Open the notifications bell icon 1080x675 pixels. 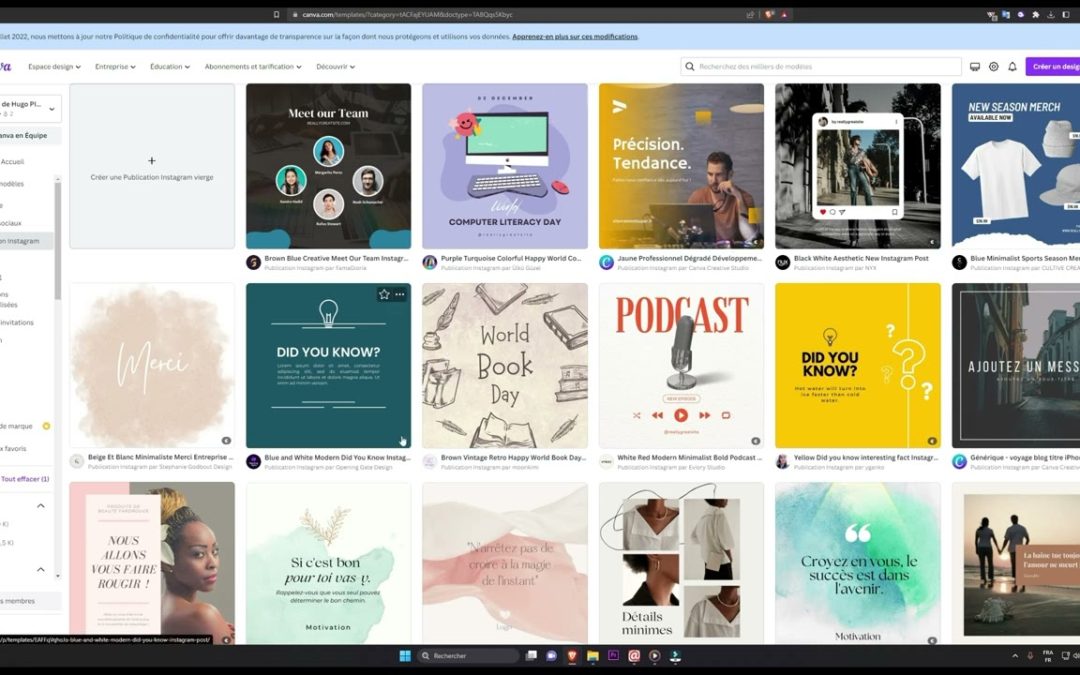1012,67
